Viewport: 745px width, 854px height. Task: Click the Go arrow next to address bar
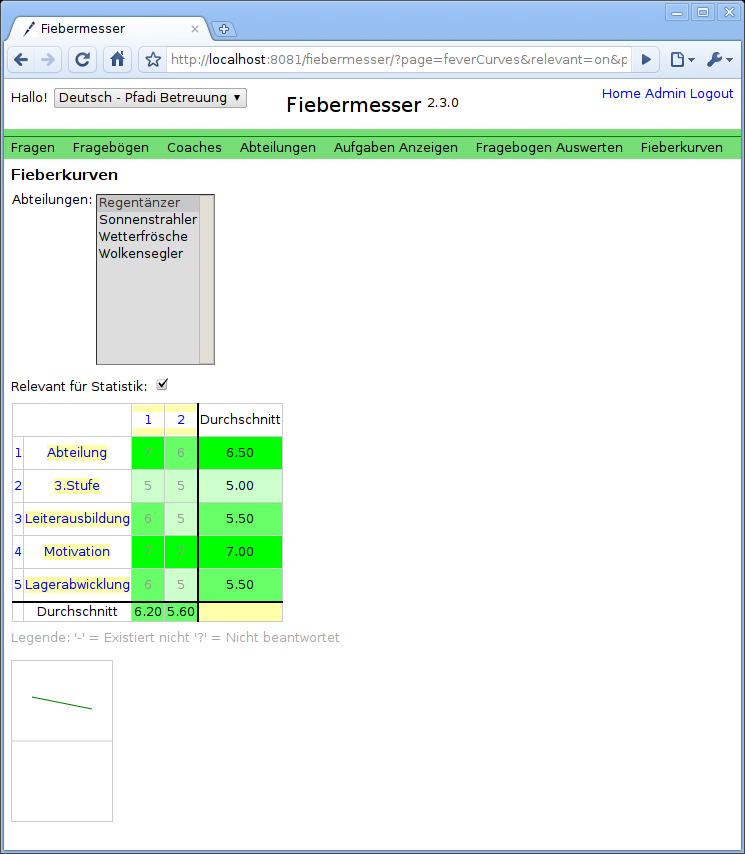pyautogui.click(x=646, y=60)
